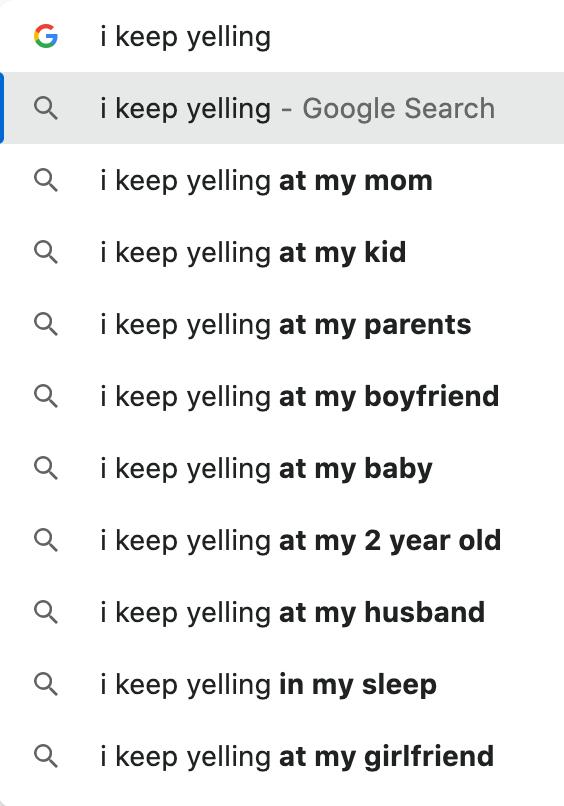The image size is (564, 806).
Task: Choose 'i keep yelling at my boyfriend'
Action: 282,396
